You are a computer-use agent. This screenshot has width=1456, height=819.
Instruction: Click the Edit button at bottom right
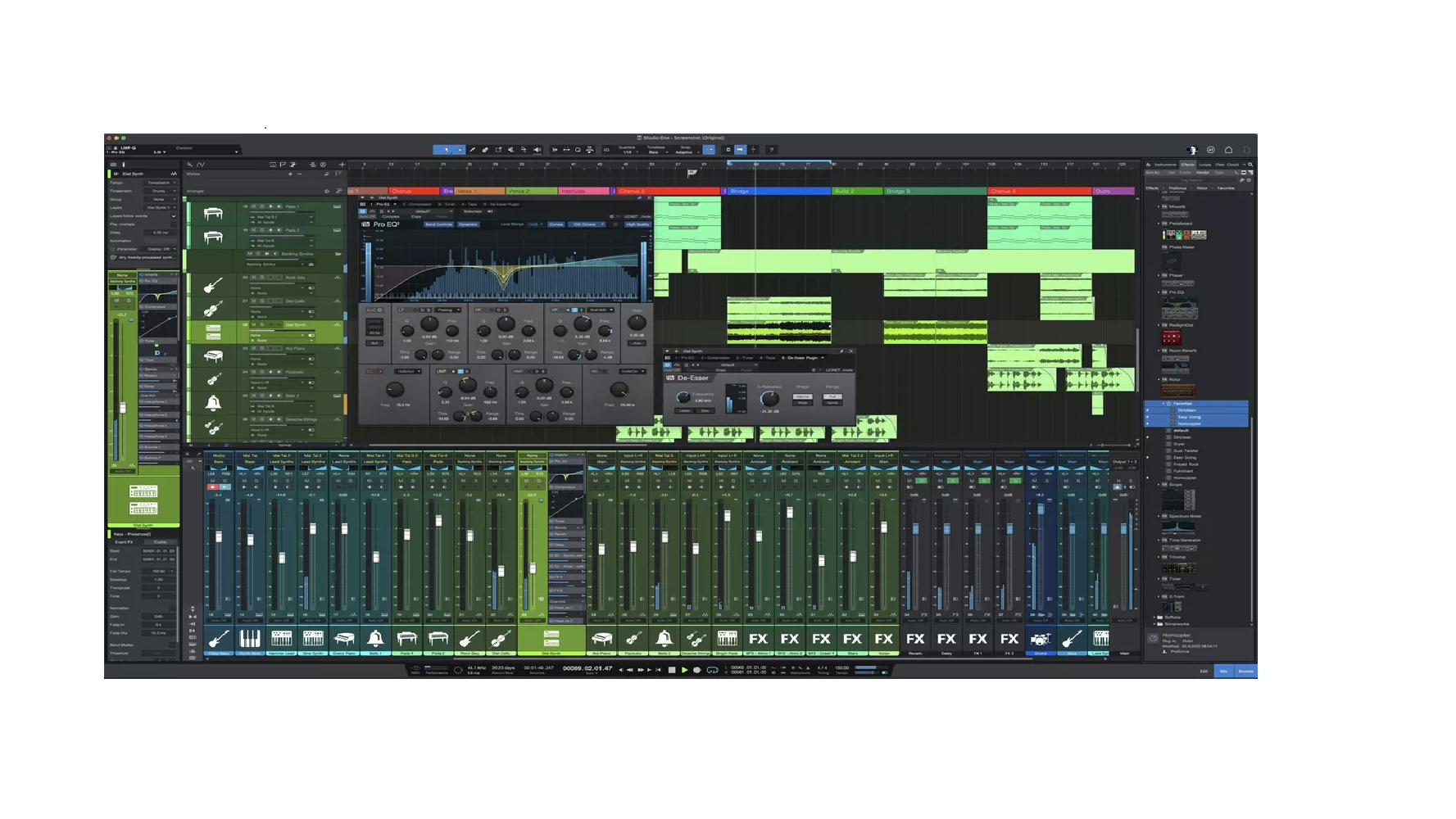point(1204,671)
